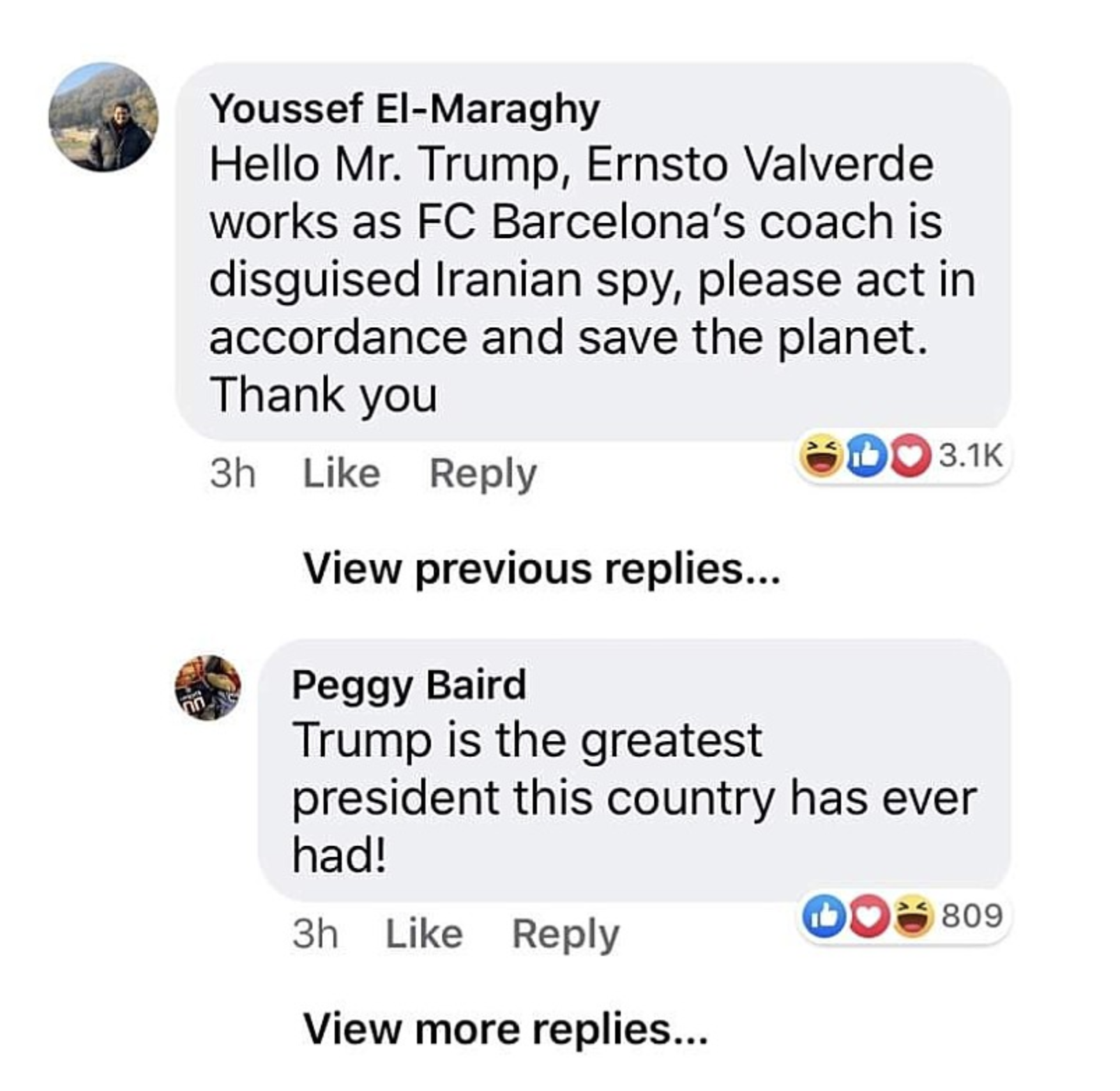1120x1091 pixels.
Task: Expand View previous replies
Action: click(542, 569)
